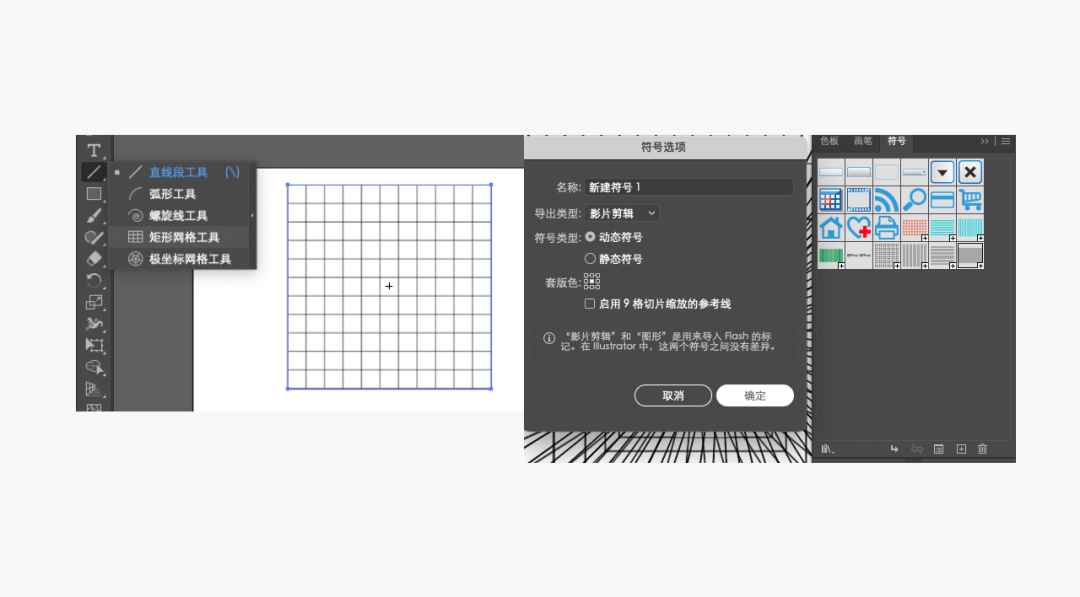Click the Break Link to Symbol icon
Viewport: 1080px width, 597px height.
point(917,449)
